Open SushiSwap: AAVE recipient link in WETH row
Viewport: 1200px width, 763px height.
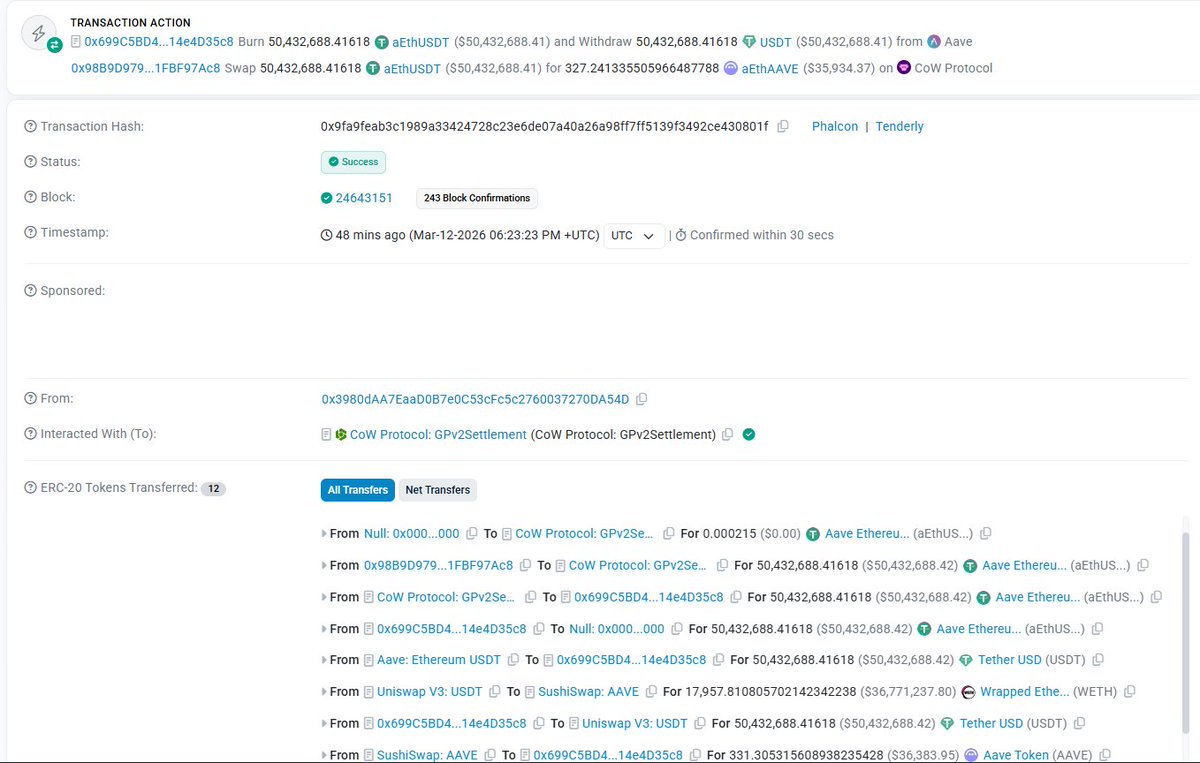tap(589, 692)
